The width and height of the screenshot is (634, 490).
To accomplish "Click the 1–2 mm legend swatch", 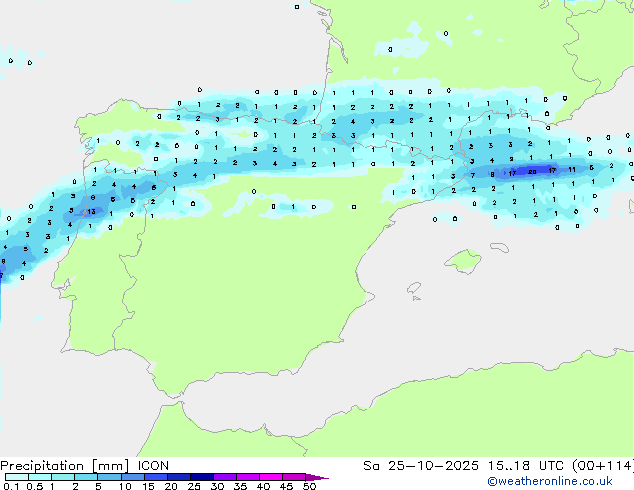I will (x=63, y=477).
